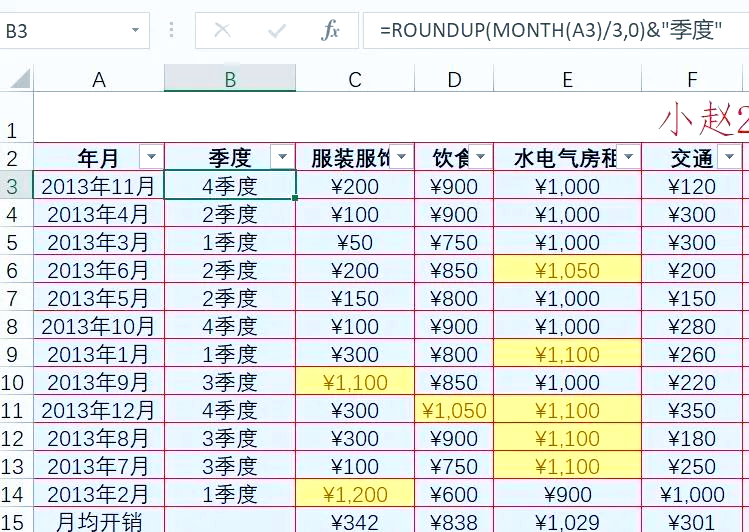749x532 pixels.
Task: Click cell 2013年8月
Action: [99, 437]
